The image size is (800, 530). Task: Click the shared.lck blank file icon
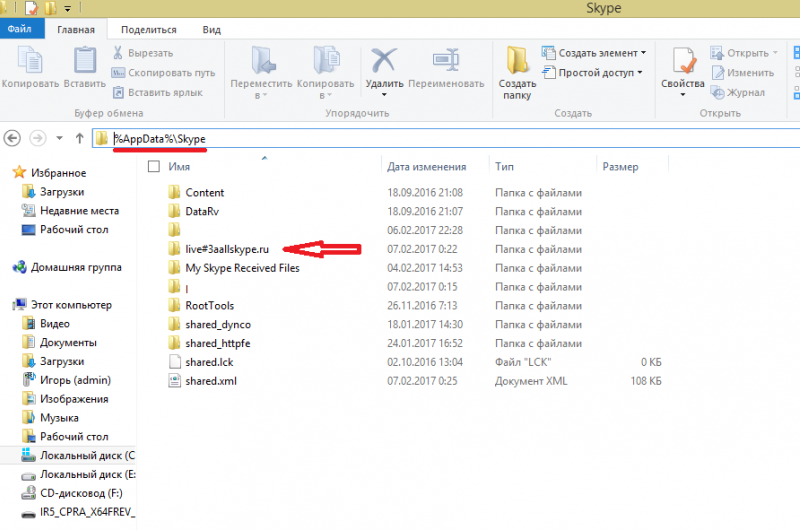[174, 362]
